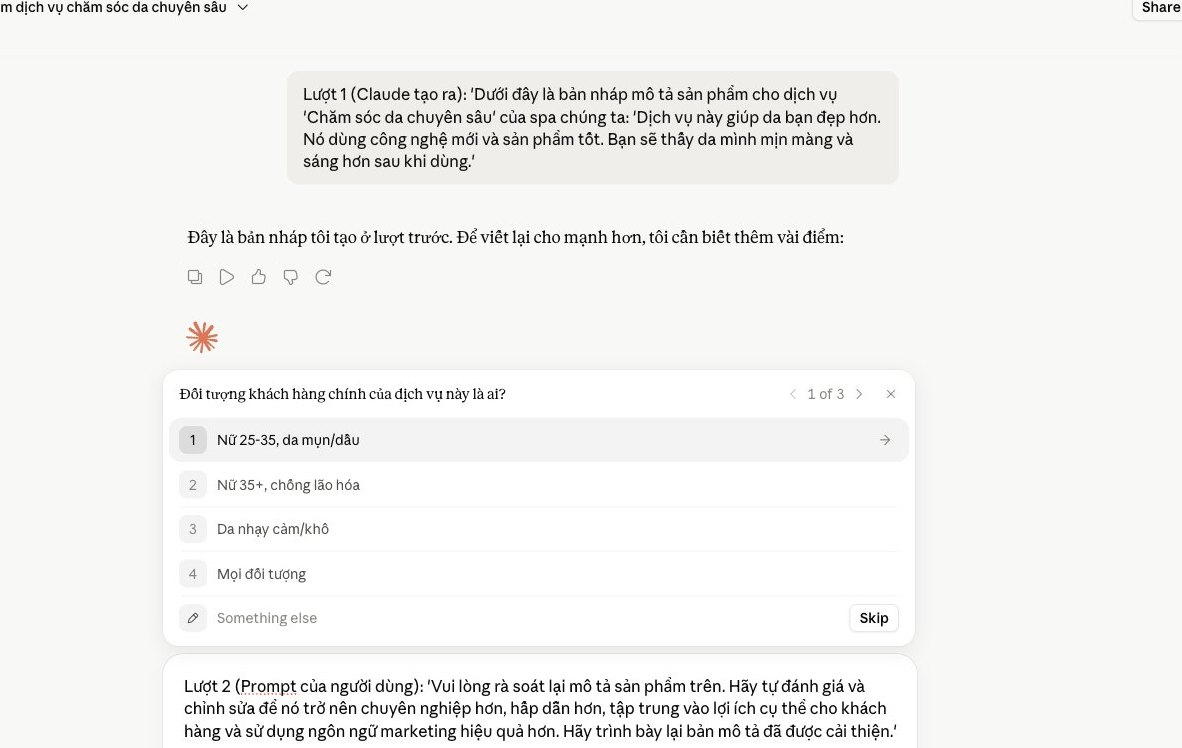Go to previous question with left chevron

[x=793, y=394]
